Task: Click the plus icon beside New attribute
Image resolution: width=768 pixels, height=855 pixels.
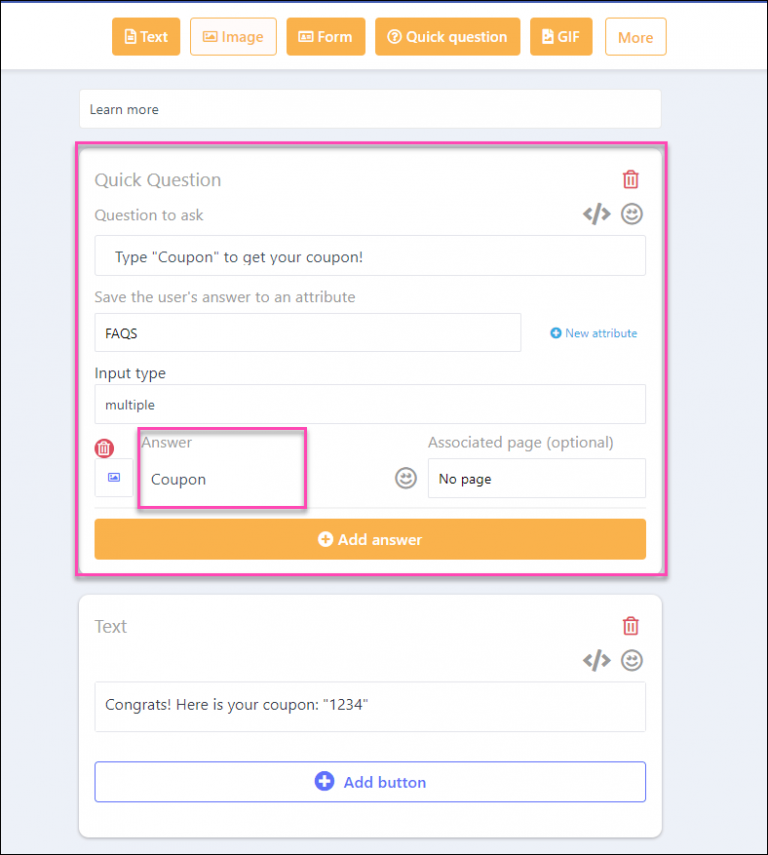Action: (555, 332)
